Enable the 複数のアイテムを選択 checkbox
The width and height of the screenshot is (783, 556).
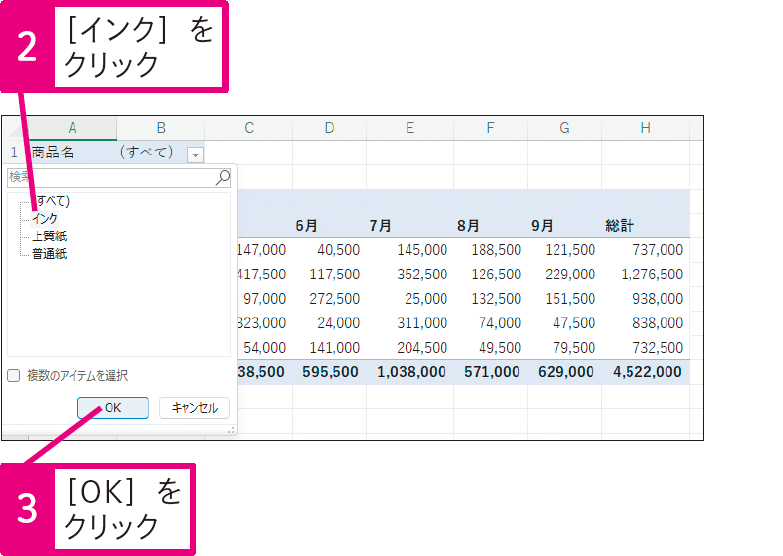tap(14, 376)
